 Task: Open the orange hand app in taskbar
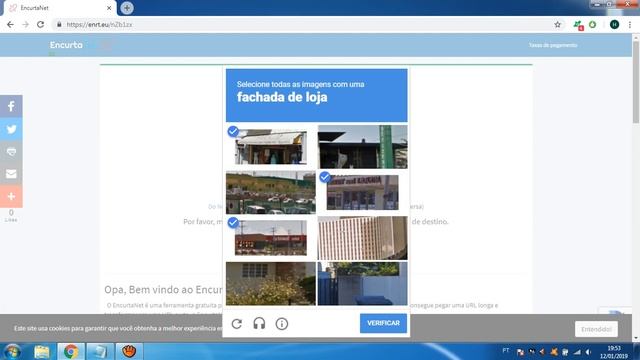[129, 351]
